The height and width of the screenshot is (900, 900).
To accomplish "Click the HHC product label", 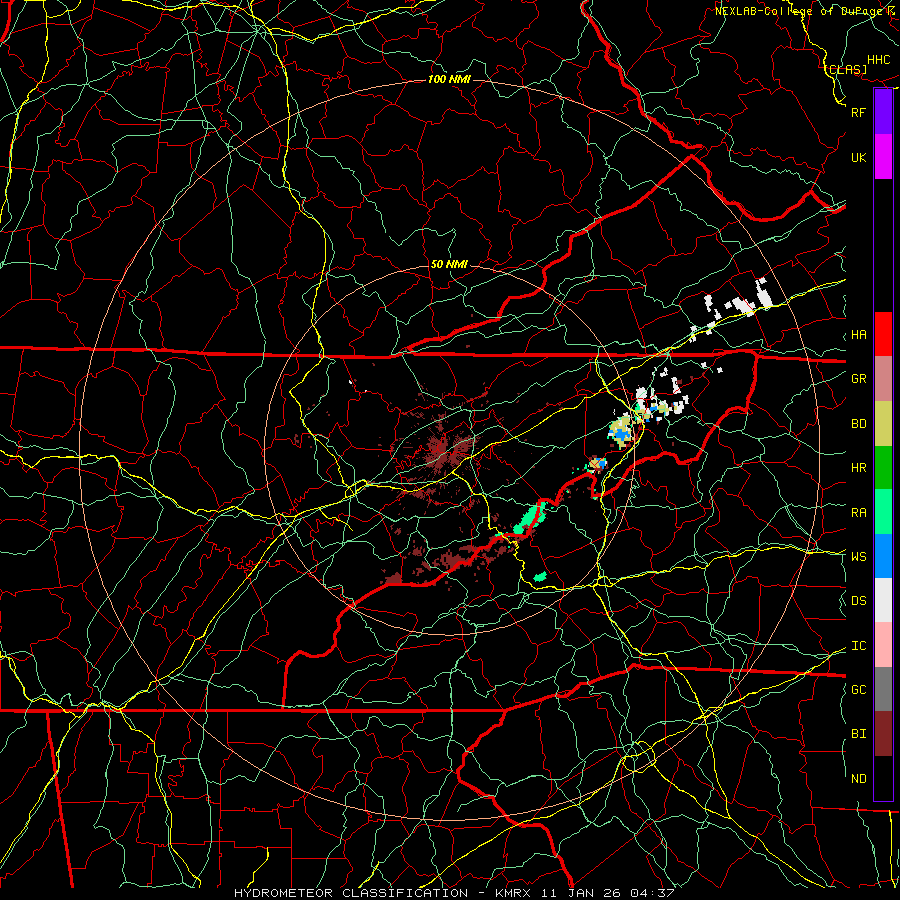I will (x=879, y=60).
